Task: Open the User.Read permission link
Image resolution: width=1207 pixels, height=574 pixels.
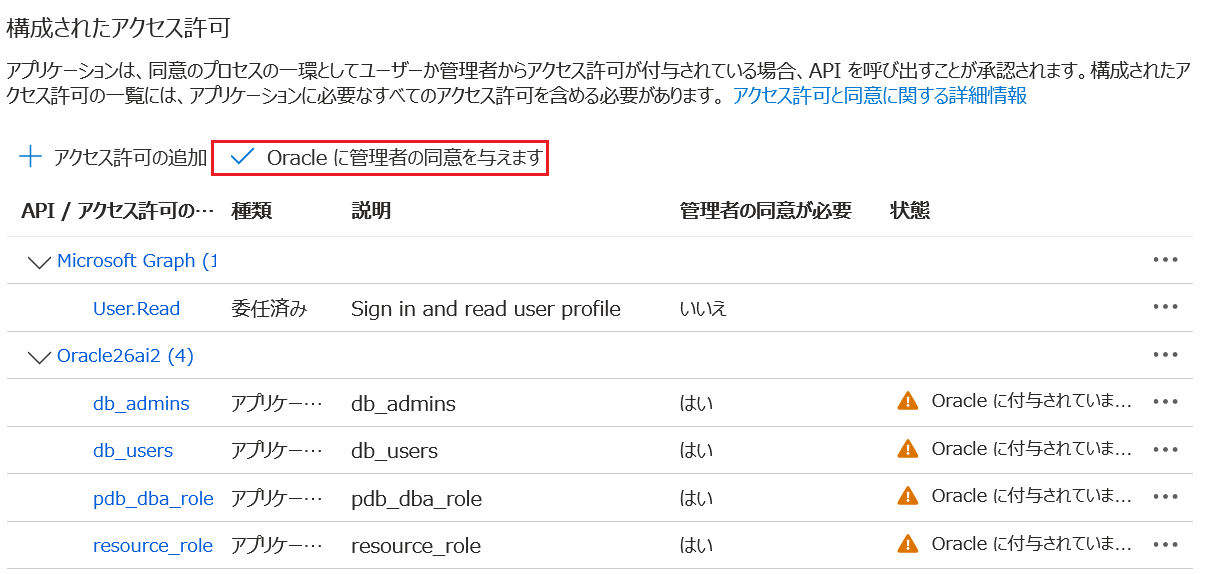Action: pos(136,308)
